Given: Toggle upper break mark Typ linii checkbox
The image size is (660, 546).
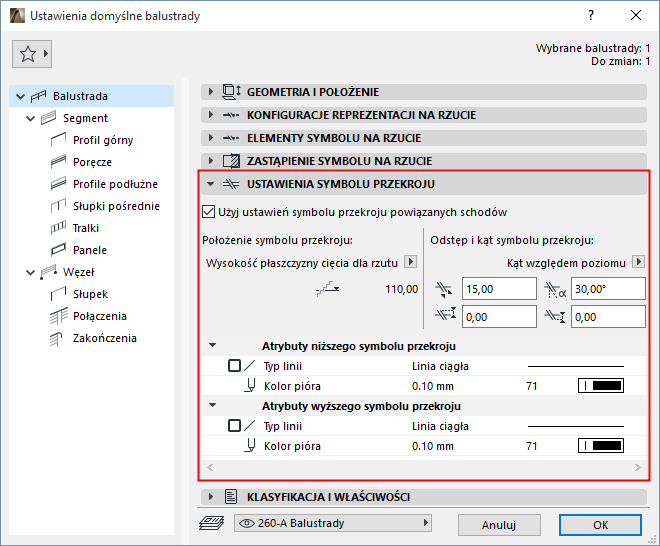Looking at the screenshot, I should [x=234, y=426].
